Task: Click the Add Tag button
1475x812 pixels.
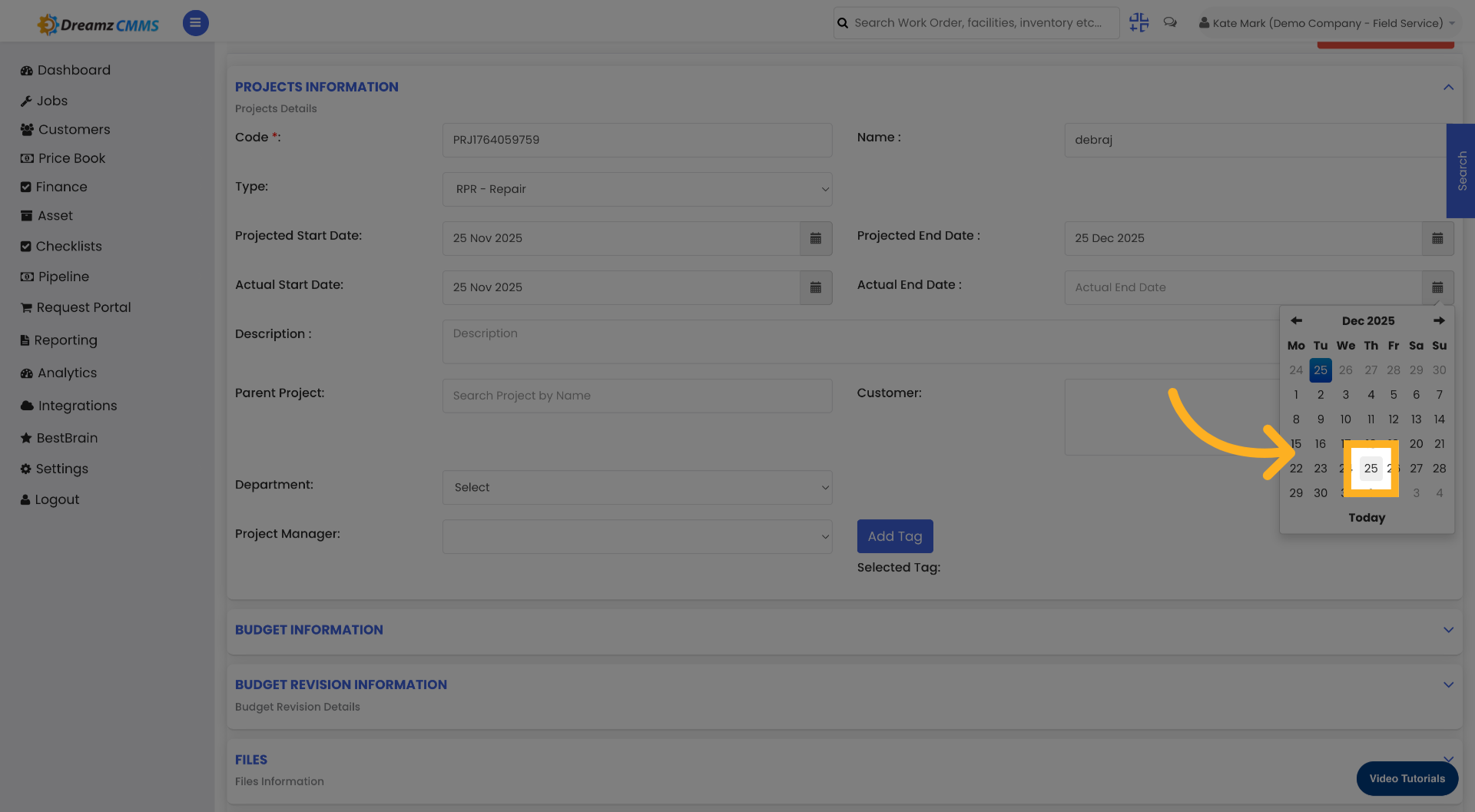Action: [895, 536]
